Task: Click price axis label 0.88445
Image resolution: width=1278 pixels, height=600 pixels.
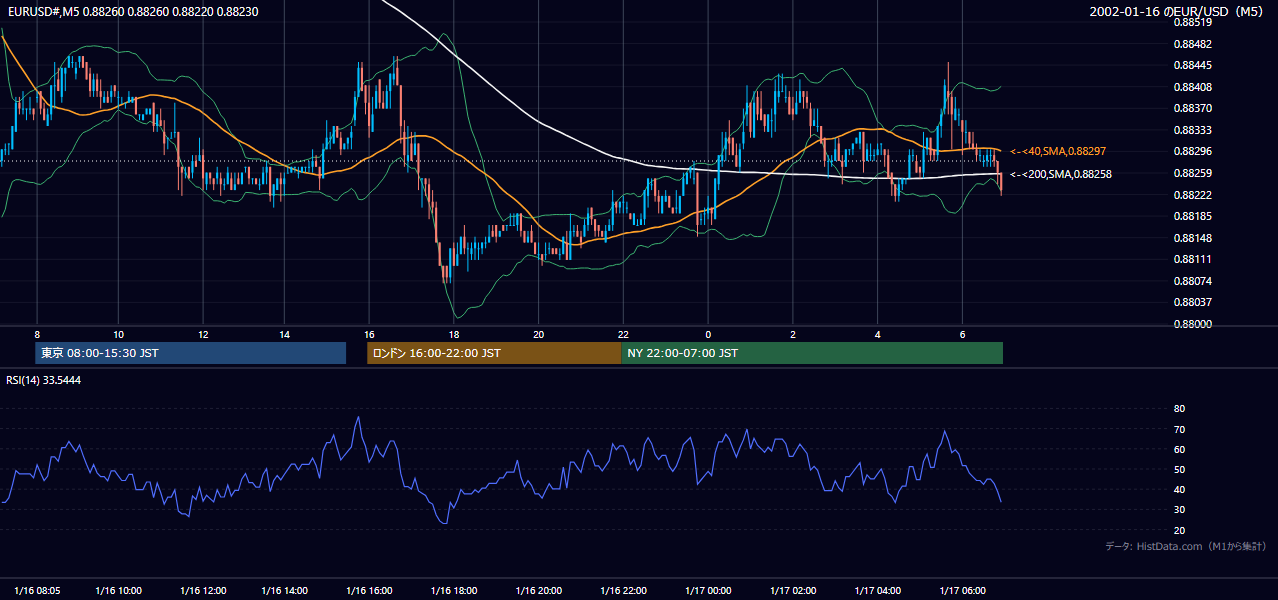Action: click(x=1192, y=65)
